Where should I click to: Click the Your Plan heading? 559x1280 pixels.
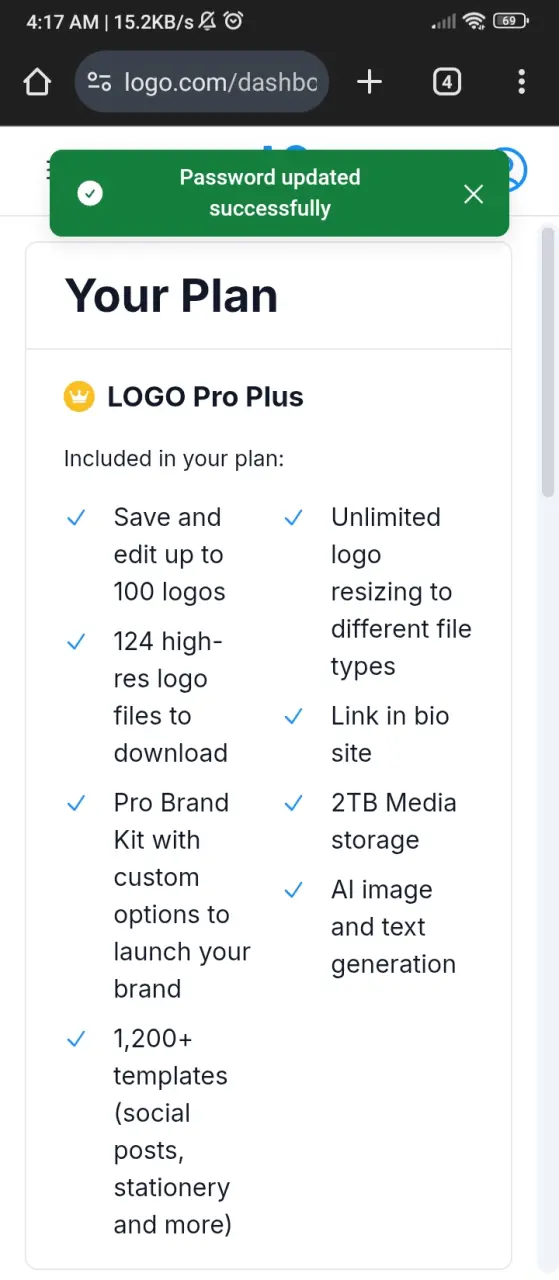point(171,296)
